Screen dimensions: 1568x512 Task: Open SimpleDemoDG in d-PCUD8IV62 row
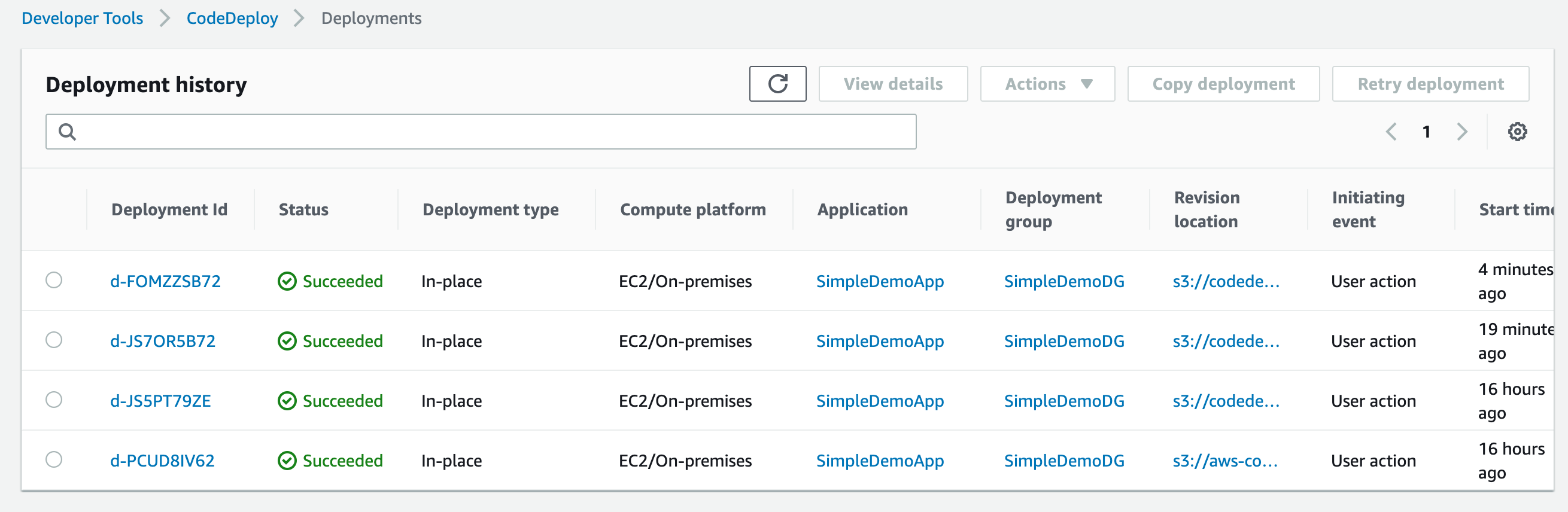click(x=1064, y=461)
